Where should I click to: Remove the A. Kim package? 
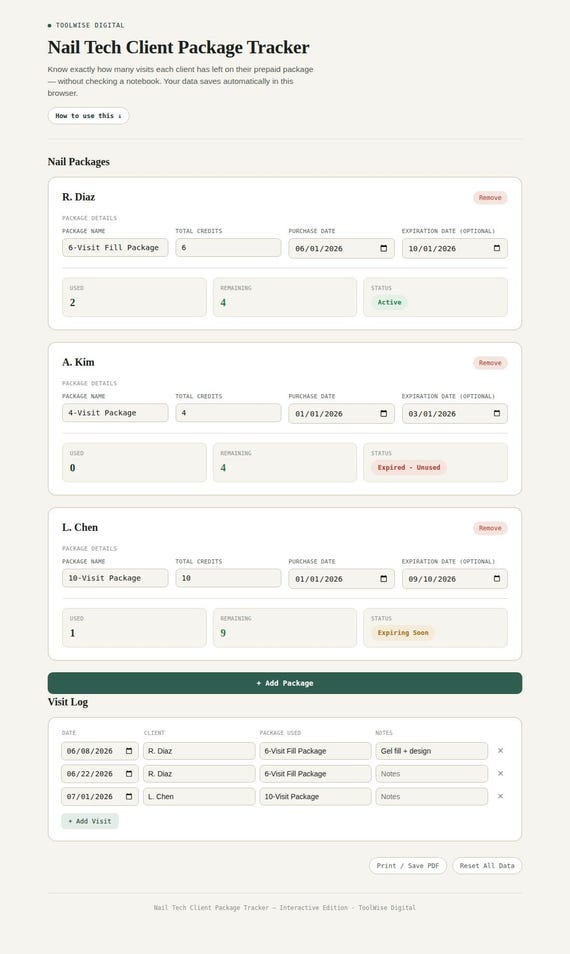pyautogui.click(x=490, y=363)
